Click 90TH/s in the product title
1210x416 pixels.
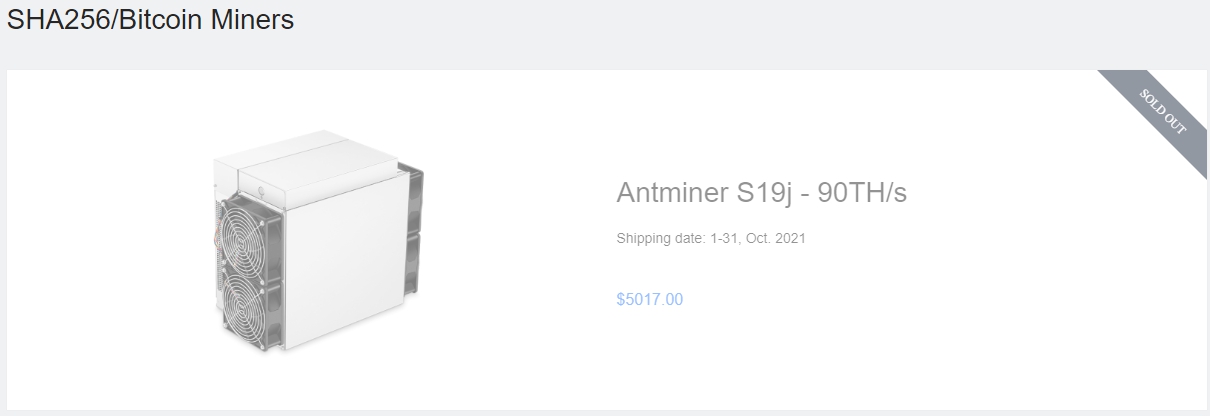tap(862, 193)
